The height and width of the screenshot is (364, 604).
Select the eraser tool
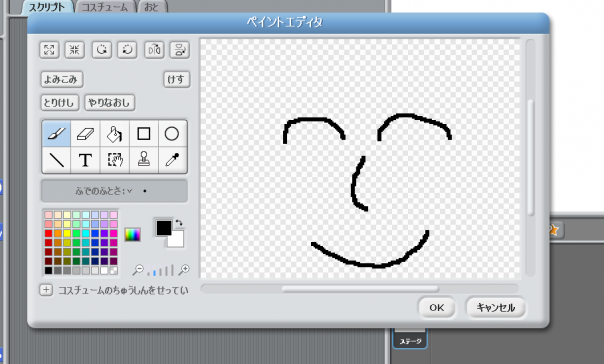pos(85,134)
